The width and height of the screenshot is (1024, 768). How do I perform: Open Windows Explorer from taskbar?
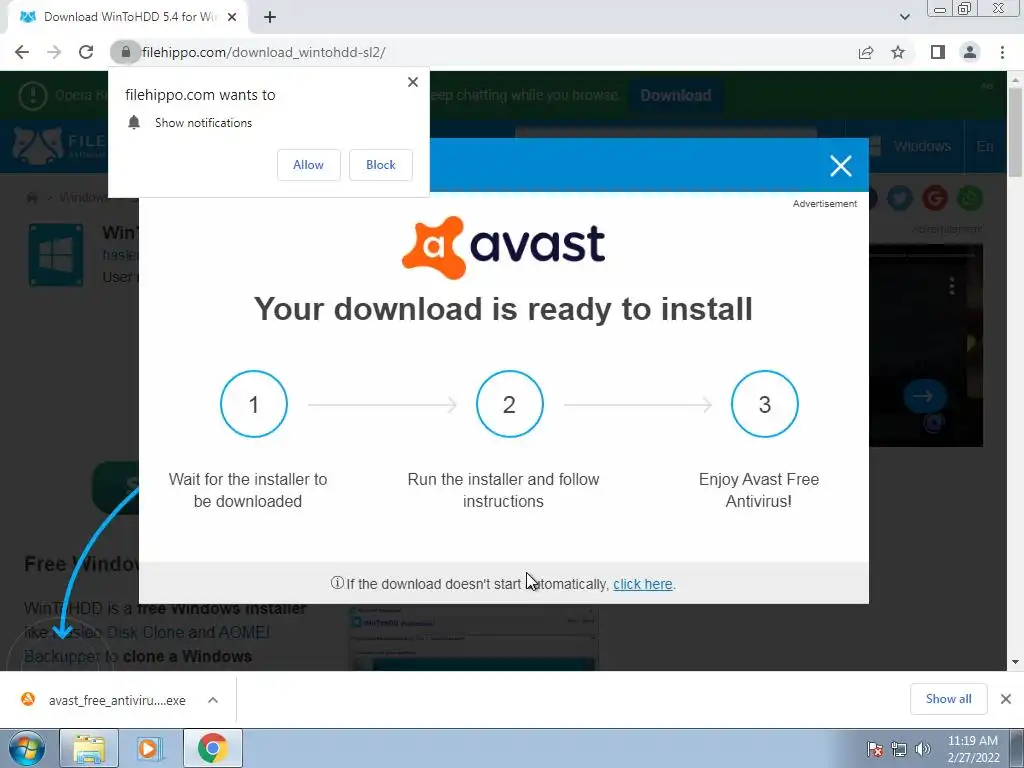[x=89, y=748]
